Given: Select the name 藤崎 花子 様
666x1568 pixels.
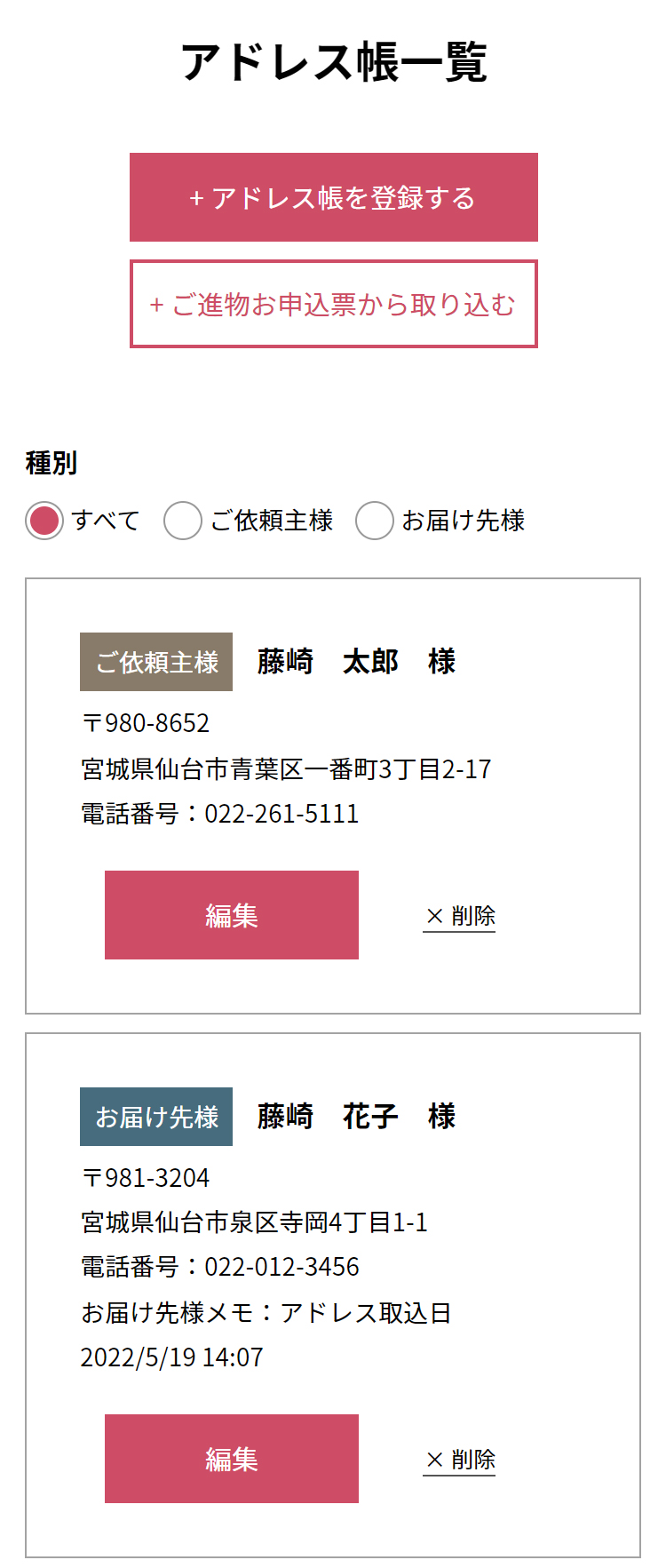Looking at the screenshot, I should [x=356, y=1117].
